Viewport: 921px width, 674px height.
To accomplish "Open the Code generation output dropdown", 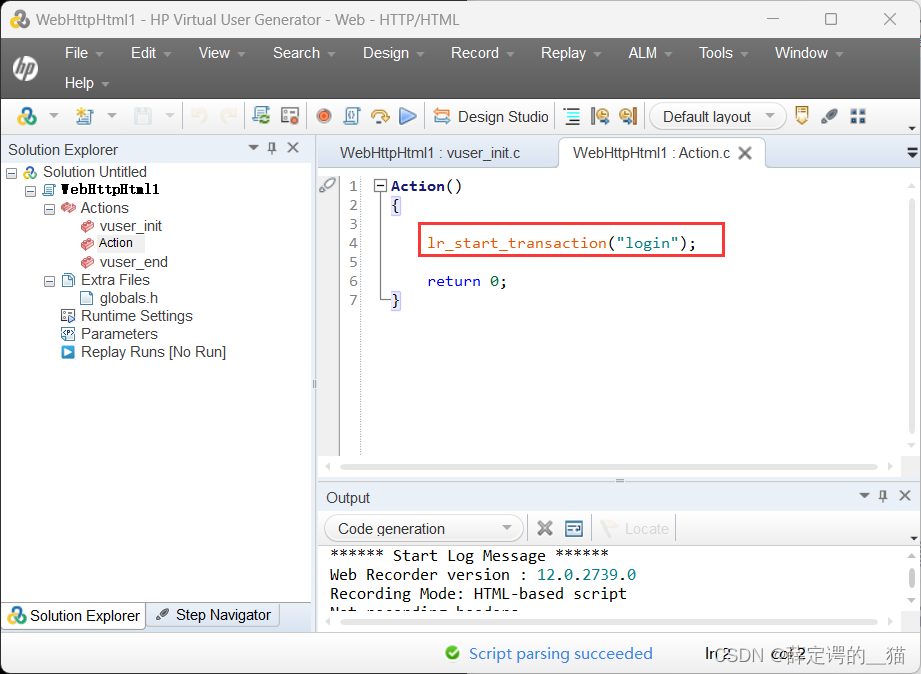I will [x=423, y=528].
